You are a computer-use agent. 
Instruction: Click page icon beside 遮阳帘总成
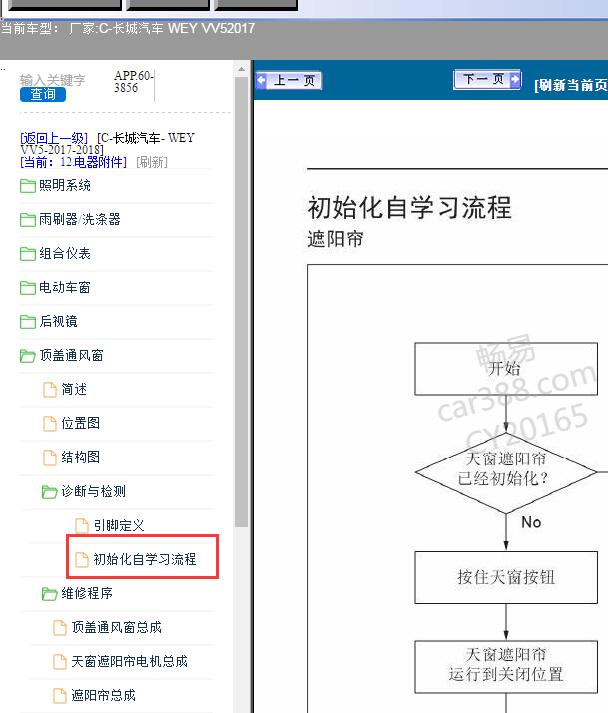point(60,696)
